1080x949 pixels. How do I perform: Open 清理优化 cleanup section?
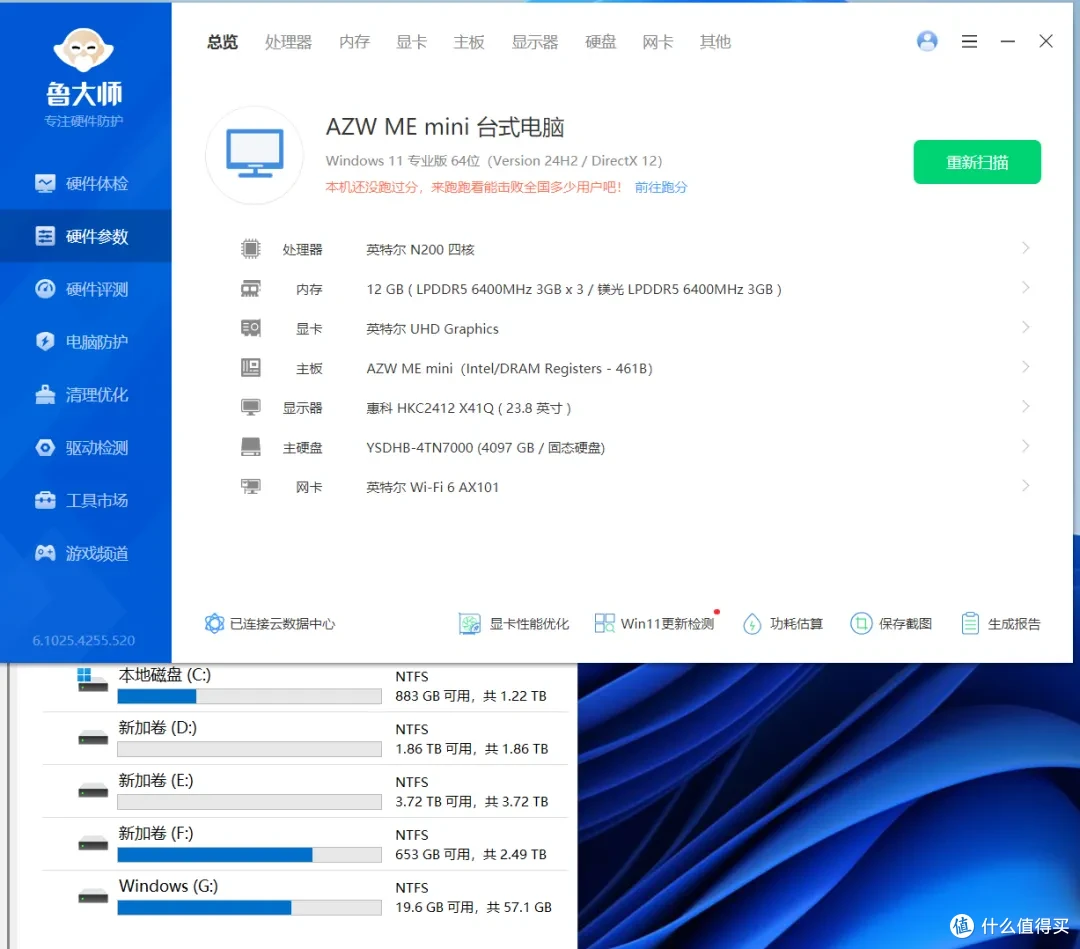tap(85, 395)
